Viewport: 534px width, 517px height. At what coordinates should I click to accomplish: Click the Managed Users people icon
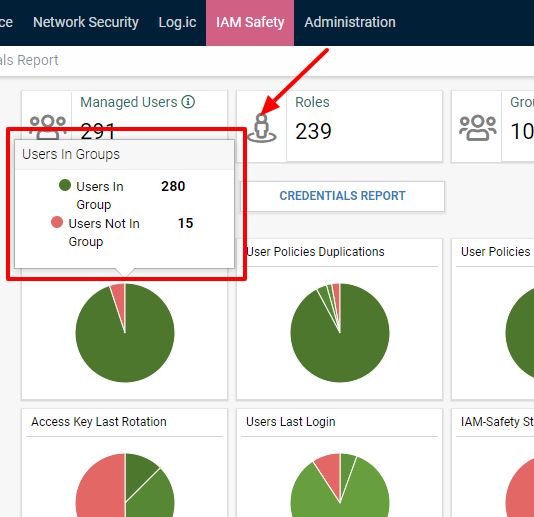pos(48,126)
